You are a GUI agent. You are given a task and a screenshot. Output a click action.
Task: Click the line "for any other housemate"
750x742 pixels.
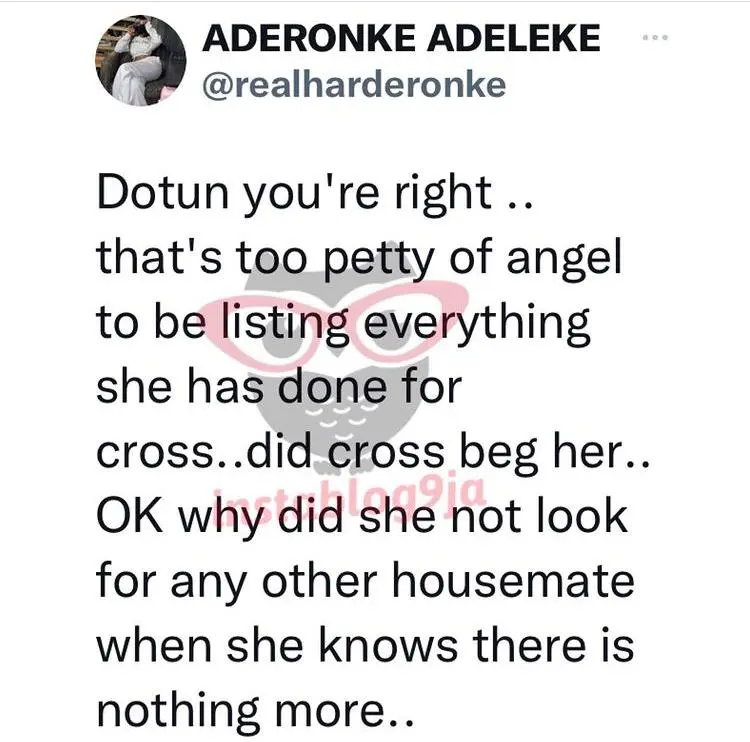pos(365,581)
